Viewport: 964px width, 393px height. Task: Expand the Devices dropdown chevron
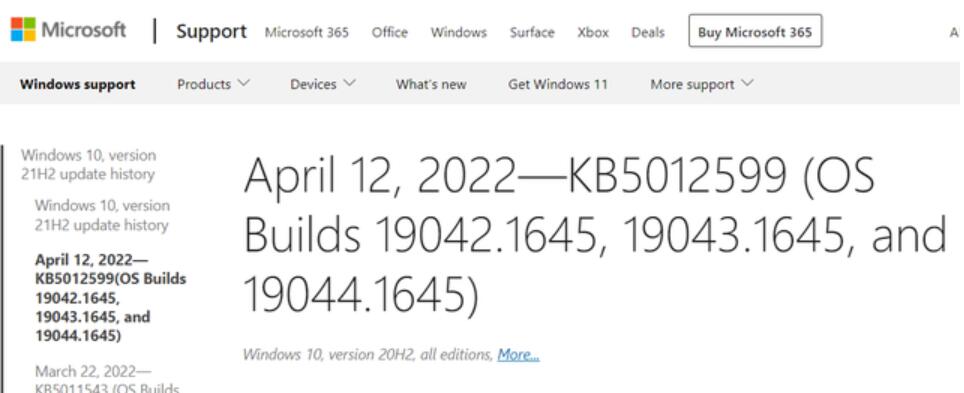click(x=350, y=82)
